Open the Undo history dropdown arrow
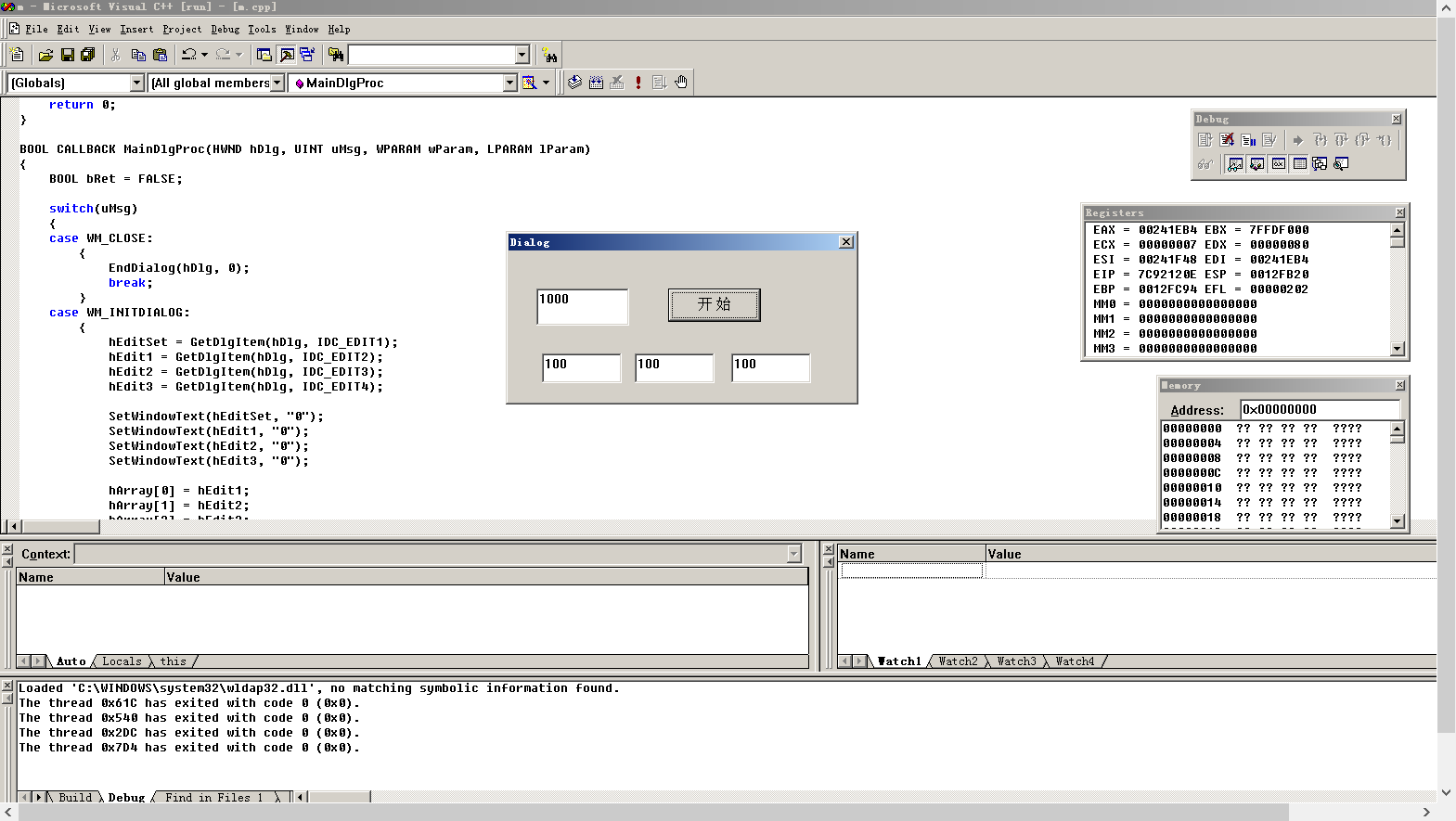The height and width of the screenshot is (821, 1456). pos(204,55)
